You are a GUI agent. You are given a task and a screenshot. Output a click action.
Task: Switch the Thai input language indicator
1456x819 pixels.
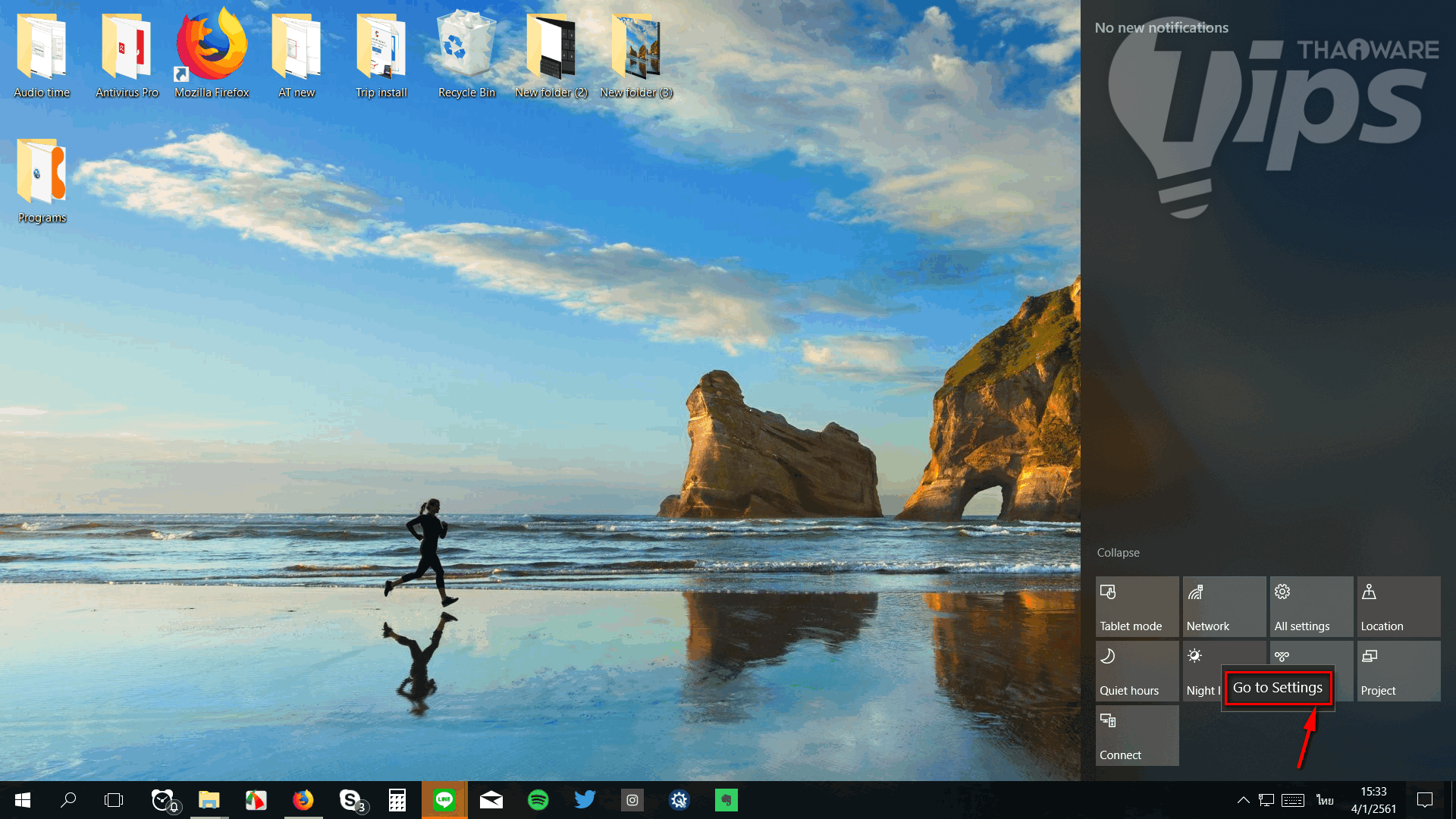coord(1325,800)
